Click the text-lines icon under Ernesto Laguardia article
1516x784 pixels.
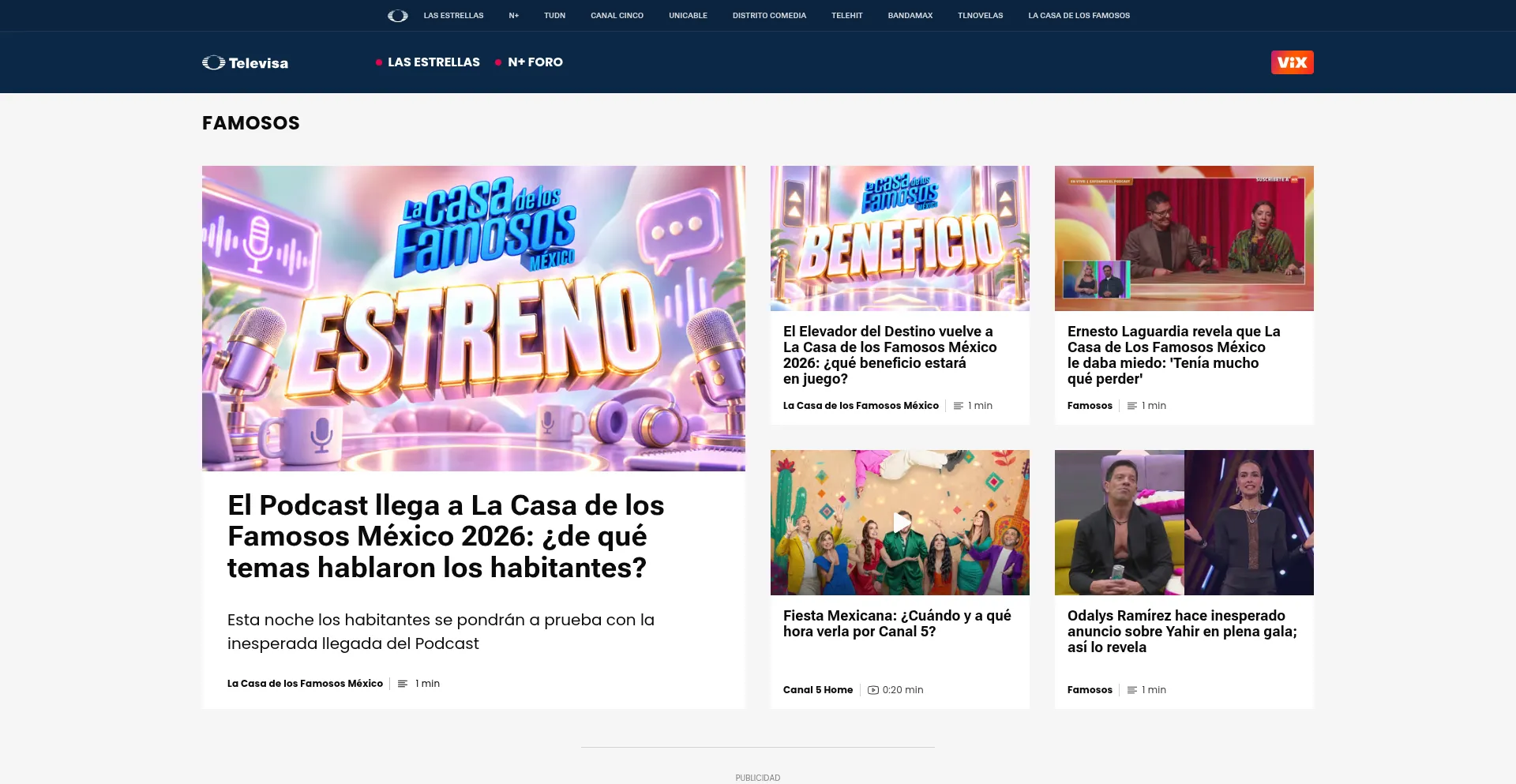pyautogui.click(x=1132, y=406)
